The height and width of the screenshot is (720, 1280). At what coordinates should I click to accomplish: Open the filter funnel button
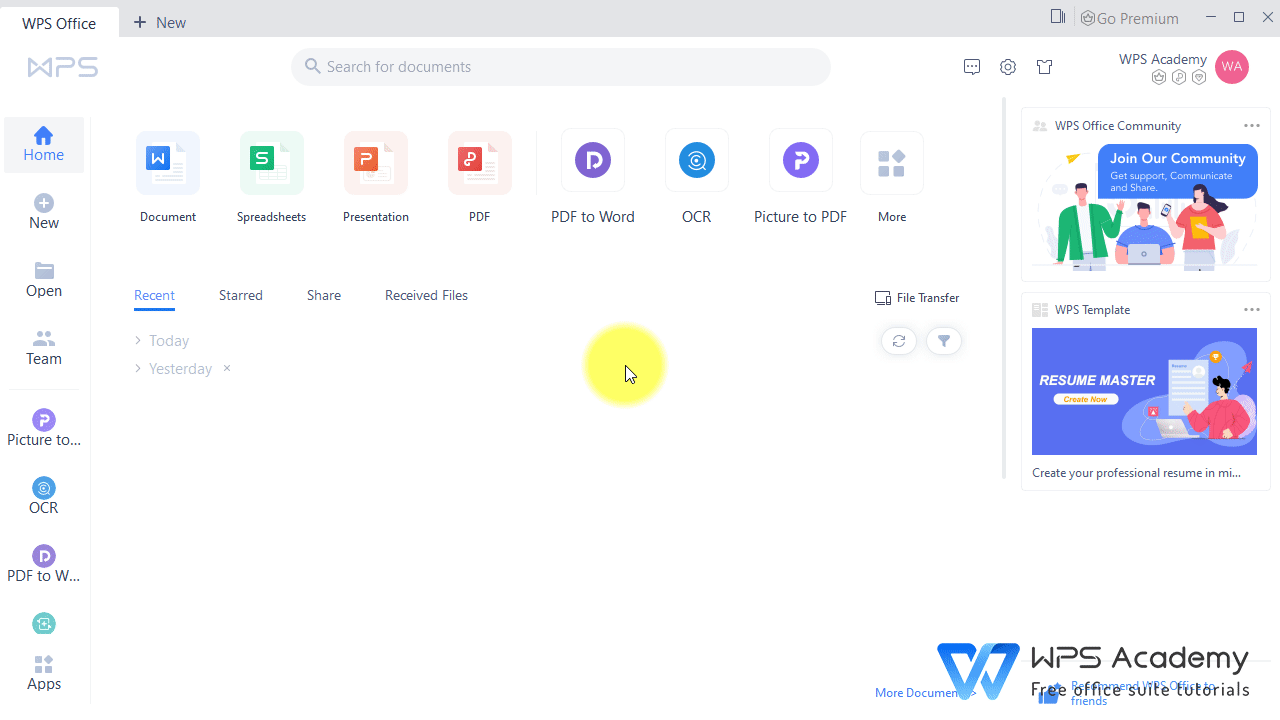pos(944,341)
